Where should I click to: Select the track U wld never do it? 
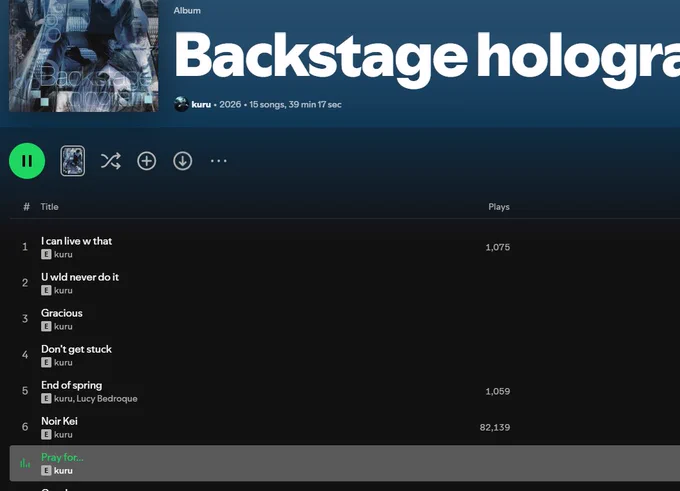tap(80, 277)
